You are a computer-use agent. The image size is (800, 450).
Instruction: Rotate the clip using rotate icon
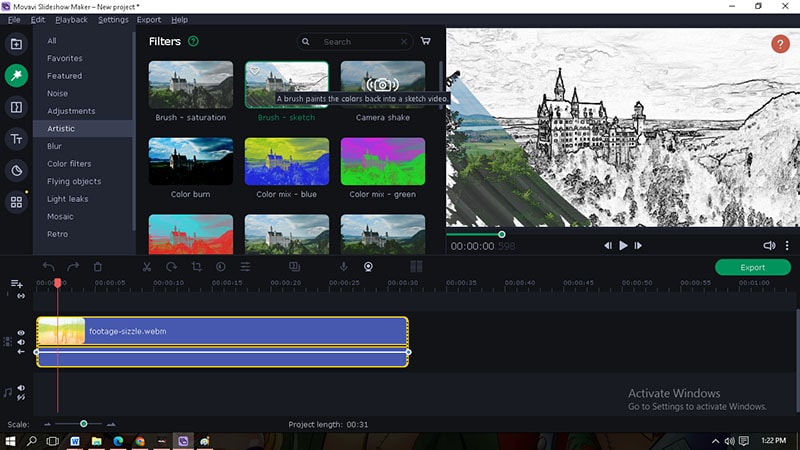pyautogui.click(x=171, y=266)
